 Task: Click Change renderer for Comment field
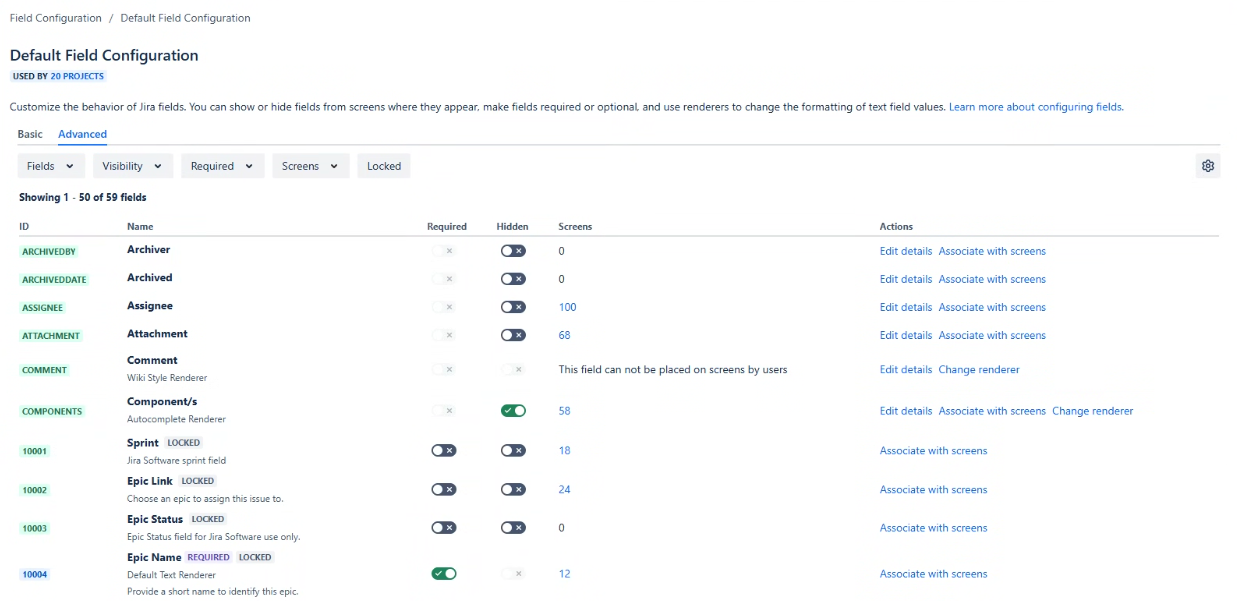[978, 370]
